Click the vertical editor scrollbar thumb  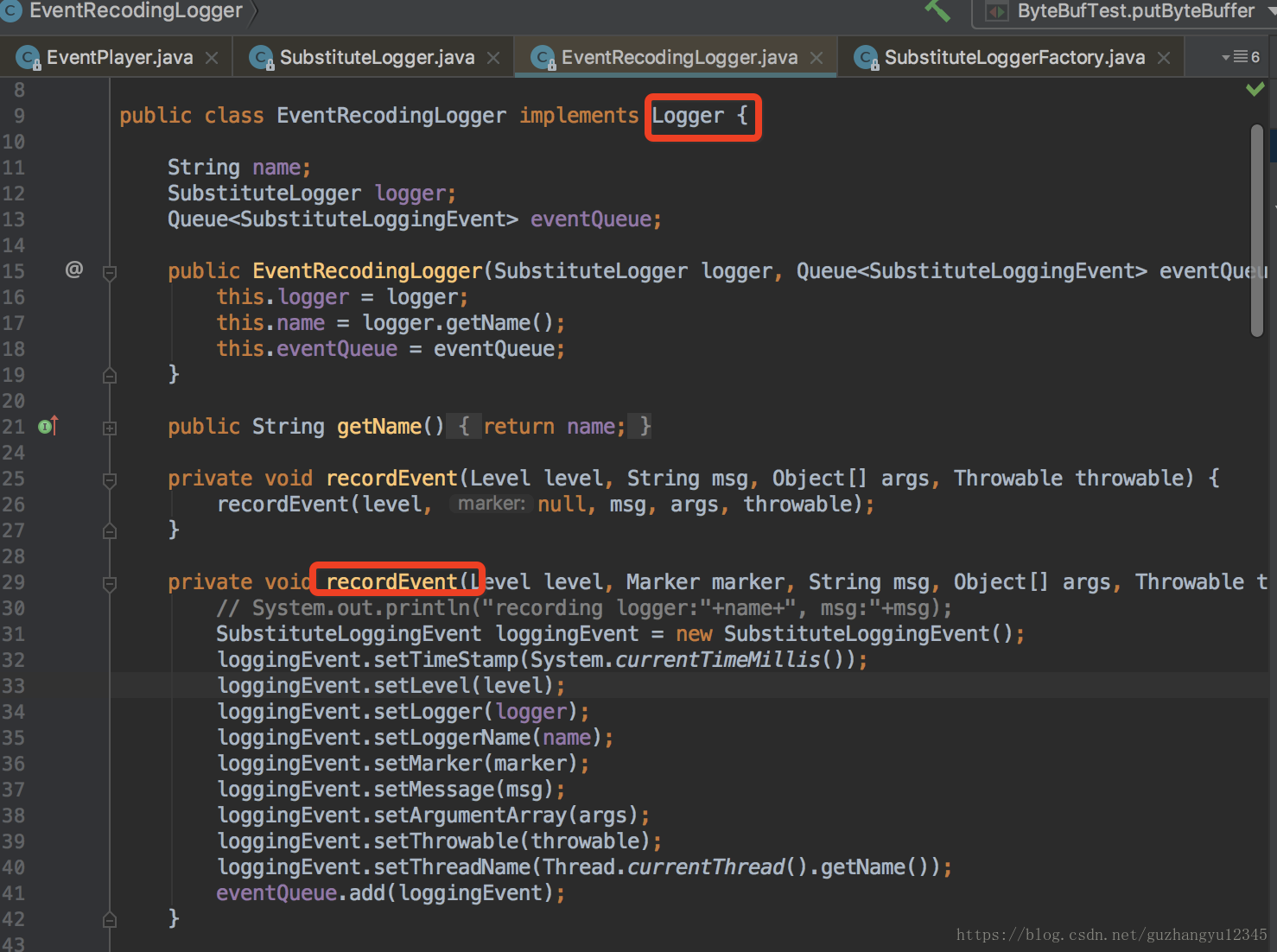click(1257, 231)
